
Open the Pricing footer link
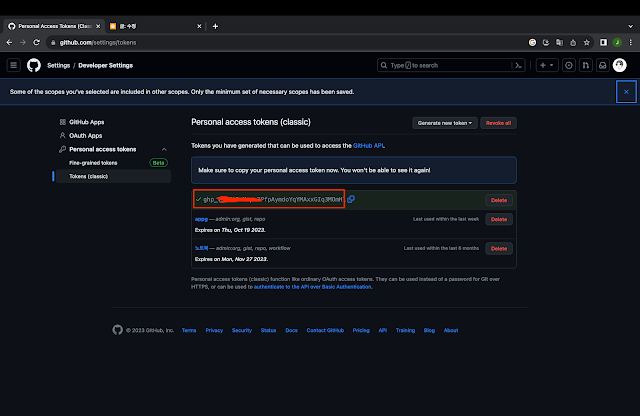(x=361, y=330)
